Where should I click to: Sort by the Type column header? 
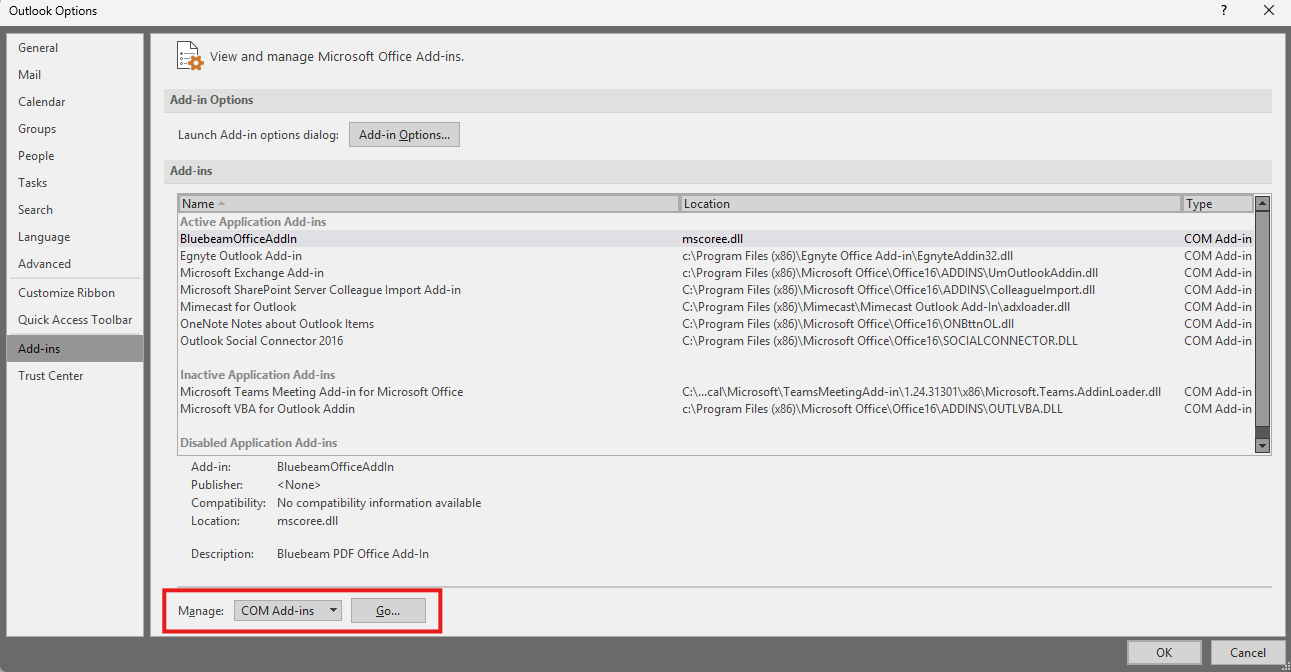coord(1218,204)
